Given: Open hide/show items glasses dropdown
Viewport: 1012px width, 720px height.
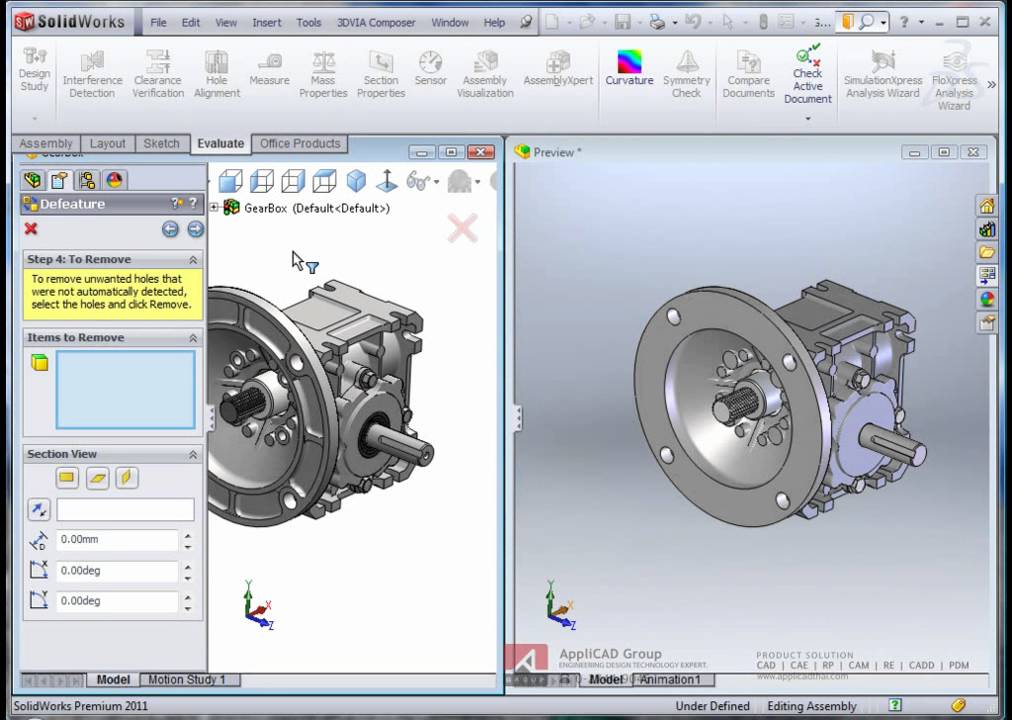Looking at the screenshot, I should pos(436,182).
